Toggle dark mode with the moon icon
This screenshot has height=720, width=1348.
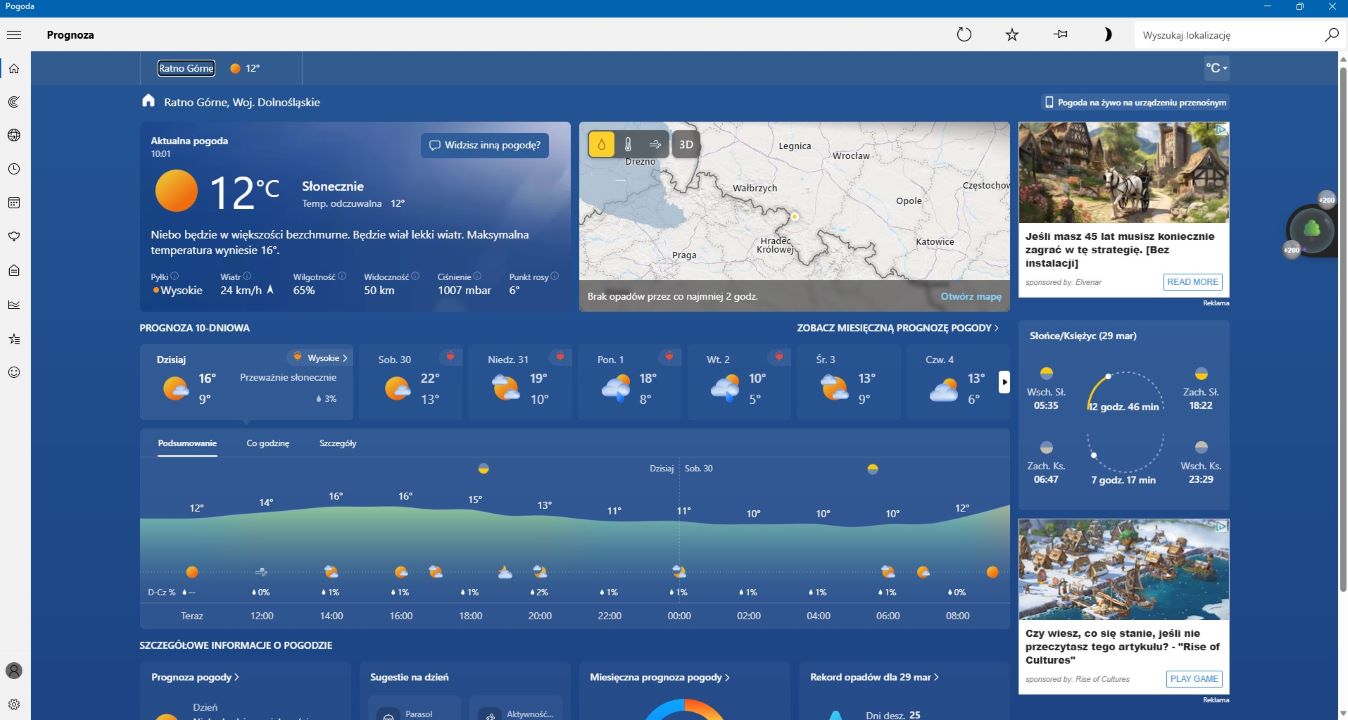tap(1108, 35)
